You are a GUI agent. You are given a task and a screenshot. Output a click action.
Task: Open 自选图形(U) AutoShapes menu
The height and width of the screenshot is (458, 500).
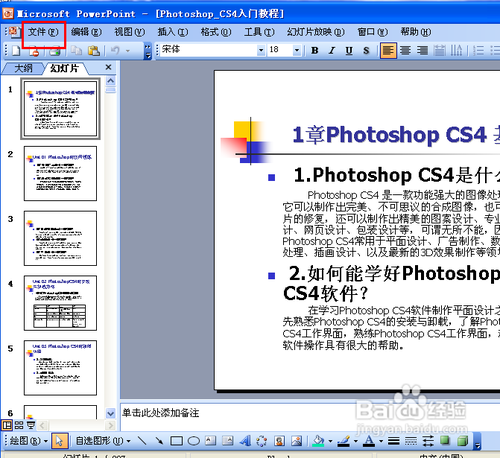click(x=103, y=441)
